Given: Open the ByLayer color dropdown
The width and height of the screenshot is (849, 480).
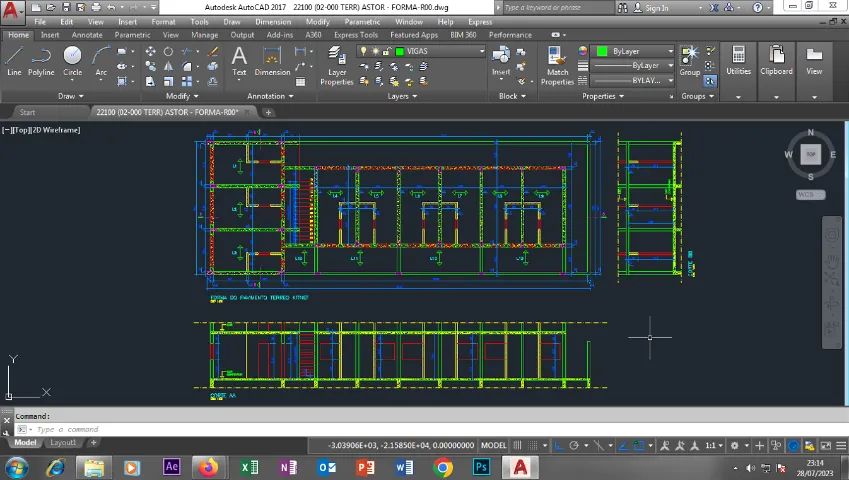Looking at the screenshot, I should (670, 51).
